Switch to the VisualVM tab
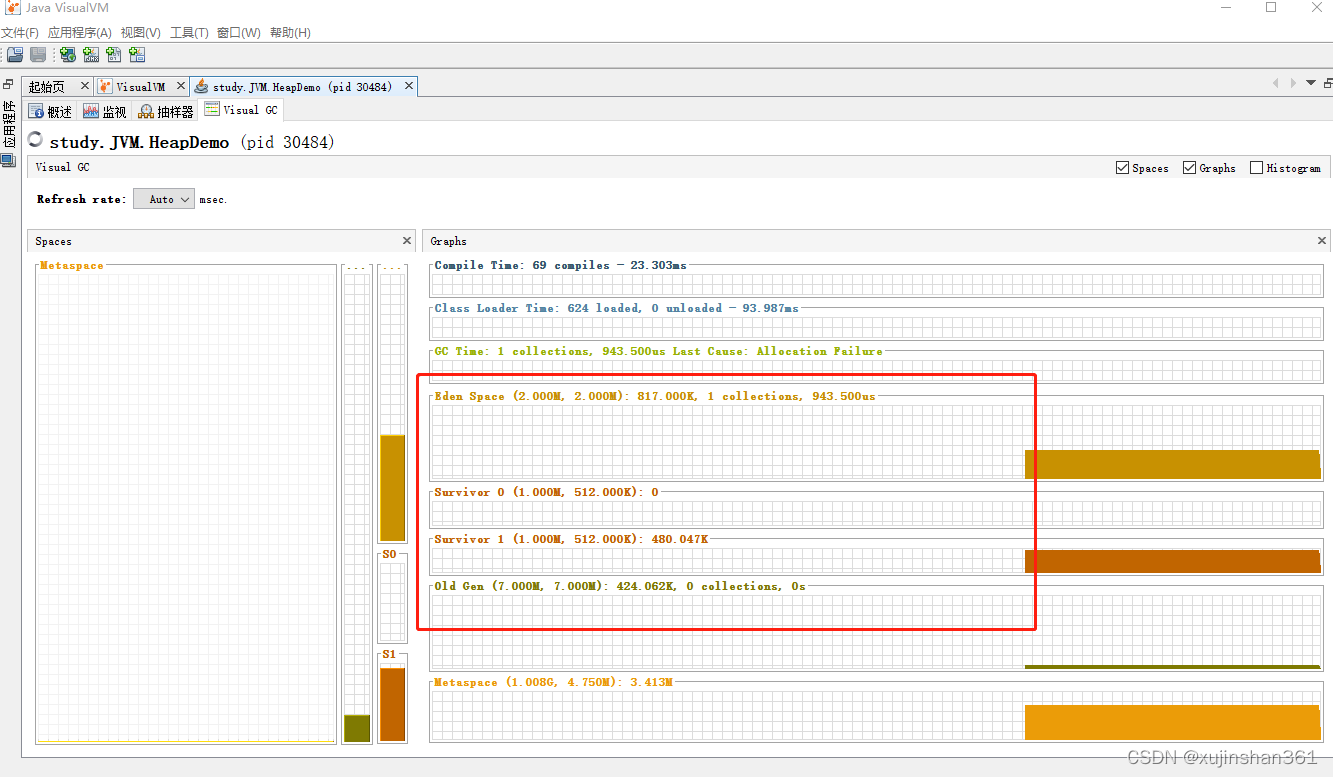 pyautogui.click(x=140, y=87)
